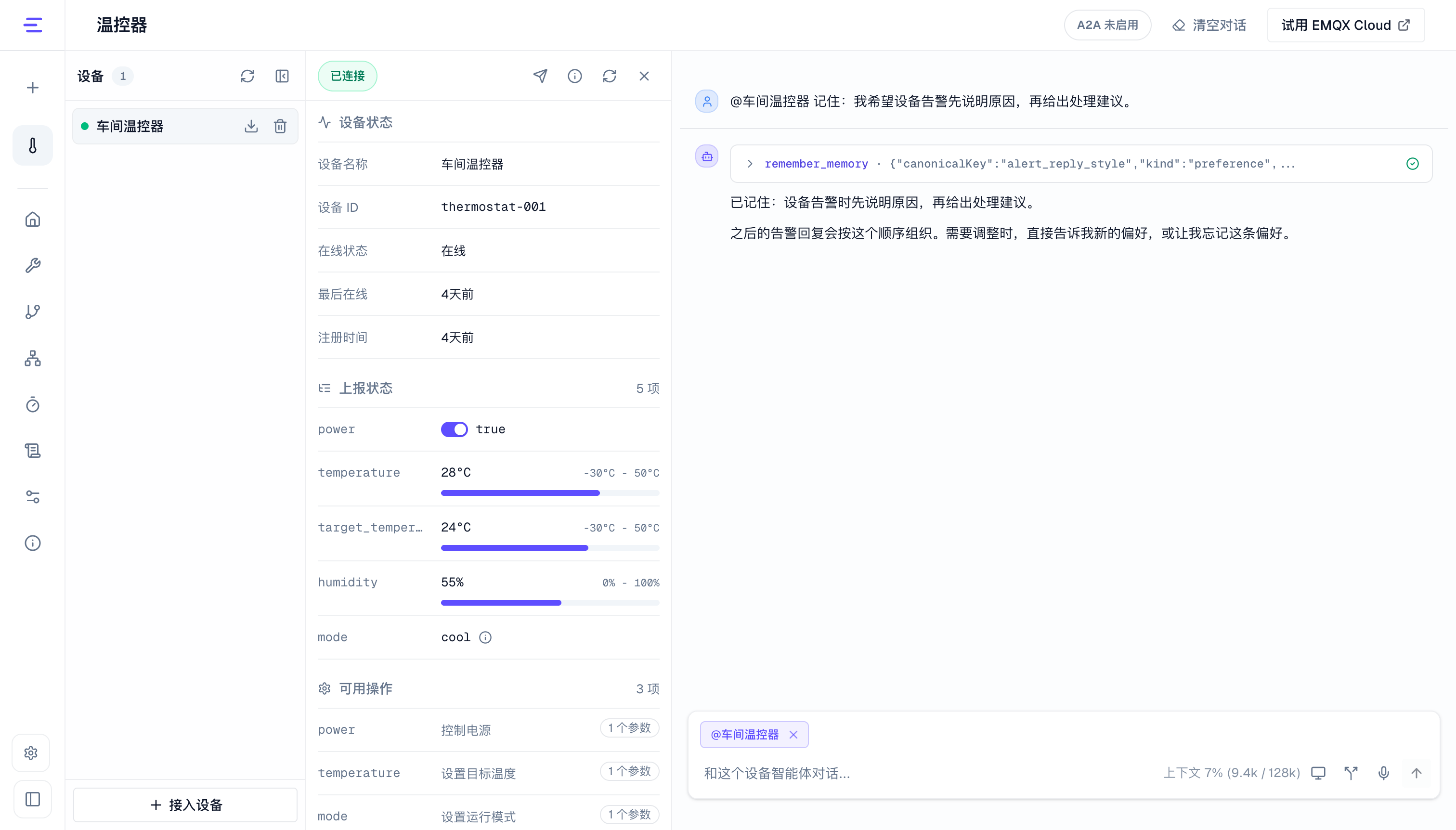Open the settings gear at sidebar bottom
The image size is (1456, 830).
31,753
